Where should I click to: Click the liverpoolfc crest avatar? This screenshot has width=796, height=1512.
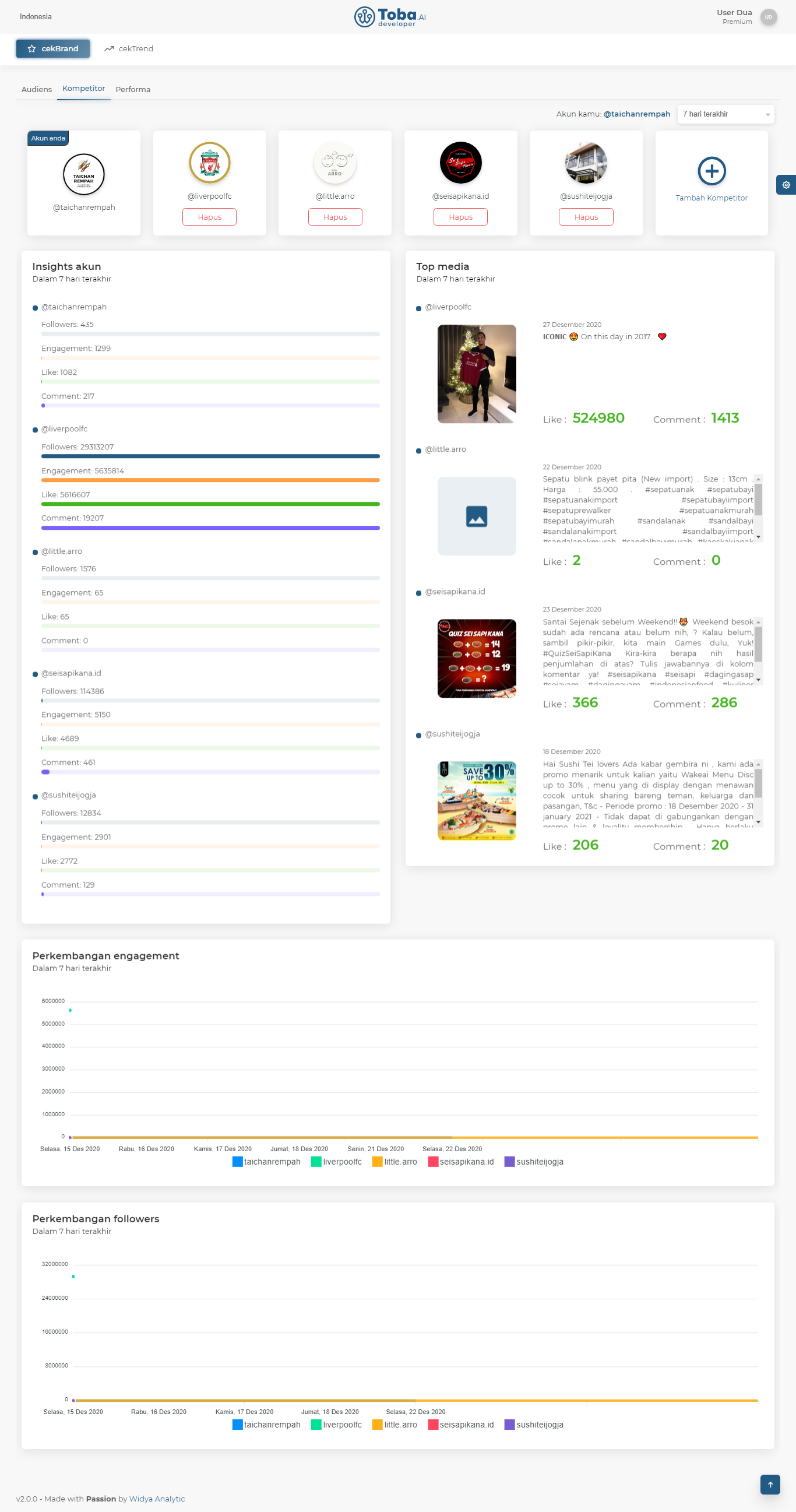click(209, 163)
